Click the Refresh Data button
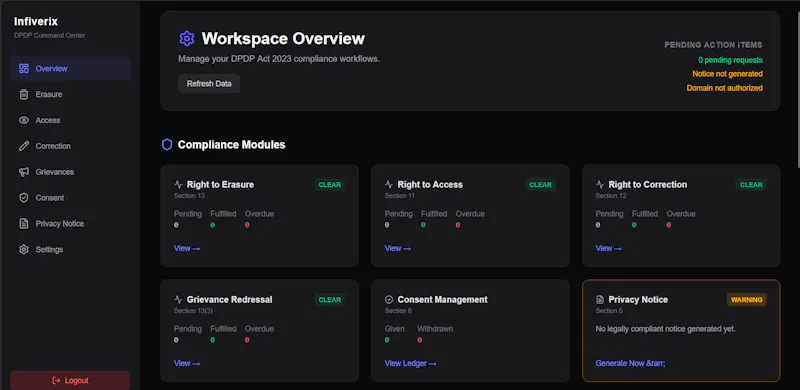This screenshot has height=390, width=800. pyautogui.click(x=209, y=84)
